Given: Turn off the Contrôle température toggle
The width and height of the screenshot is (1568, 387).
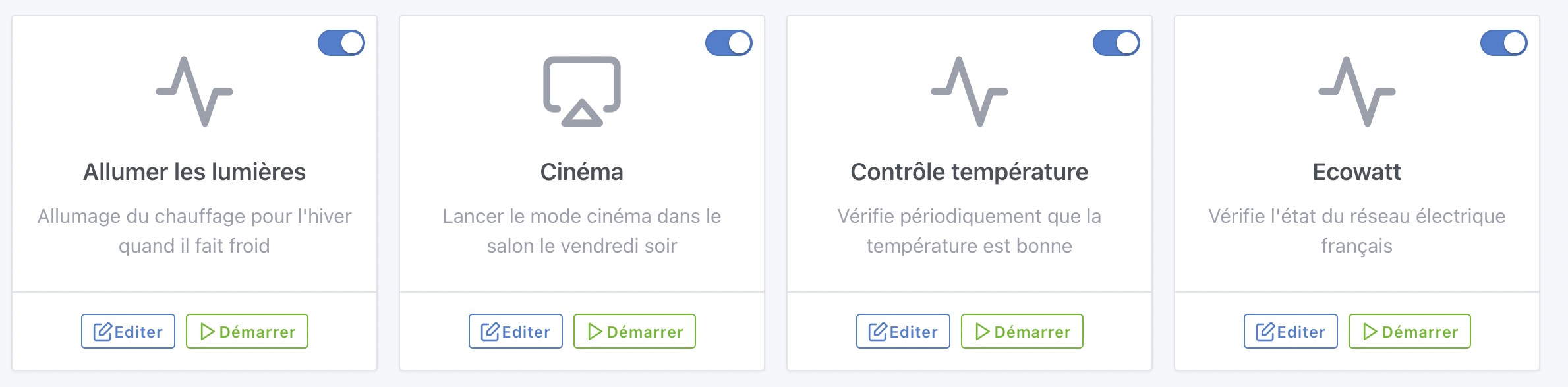Looking at the screenshot, I should pyautogui.click(x=1117, y=44).
